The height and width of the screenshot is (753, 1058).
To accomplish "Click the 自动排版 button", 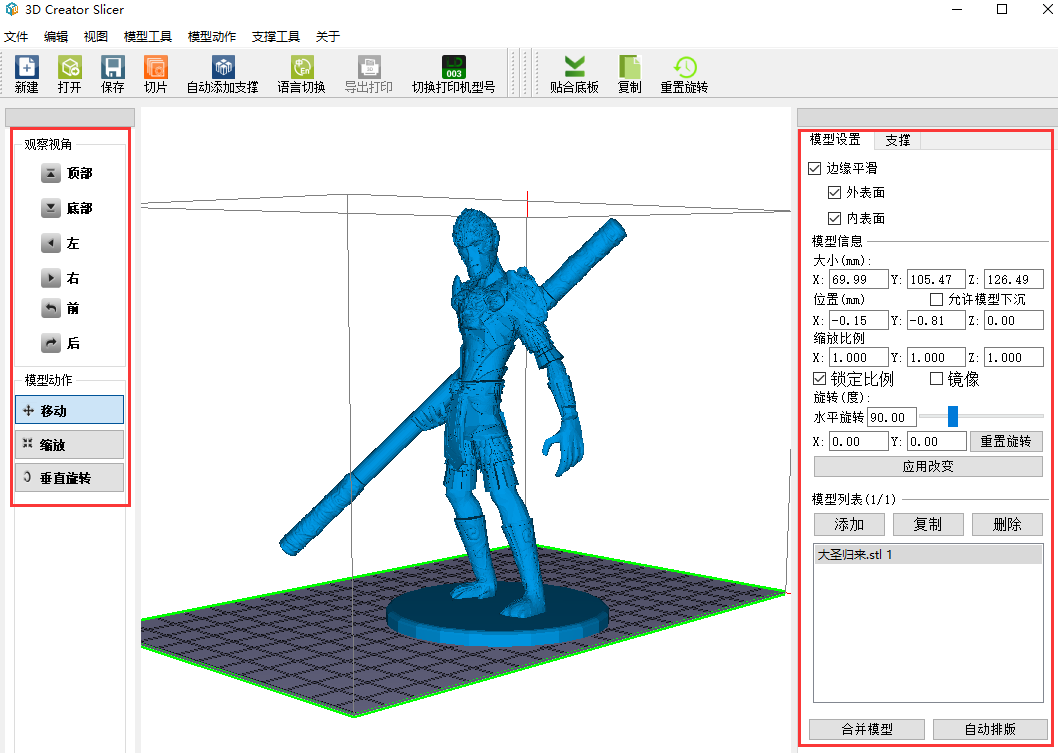I will coord(990,729).
